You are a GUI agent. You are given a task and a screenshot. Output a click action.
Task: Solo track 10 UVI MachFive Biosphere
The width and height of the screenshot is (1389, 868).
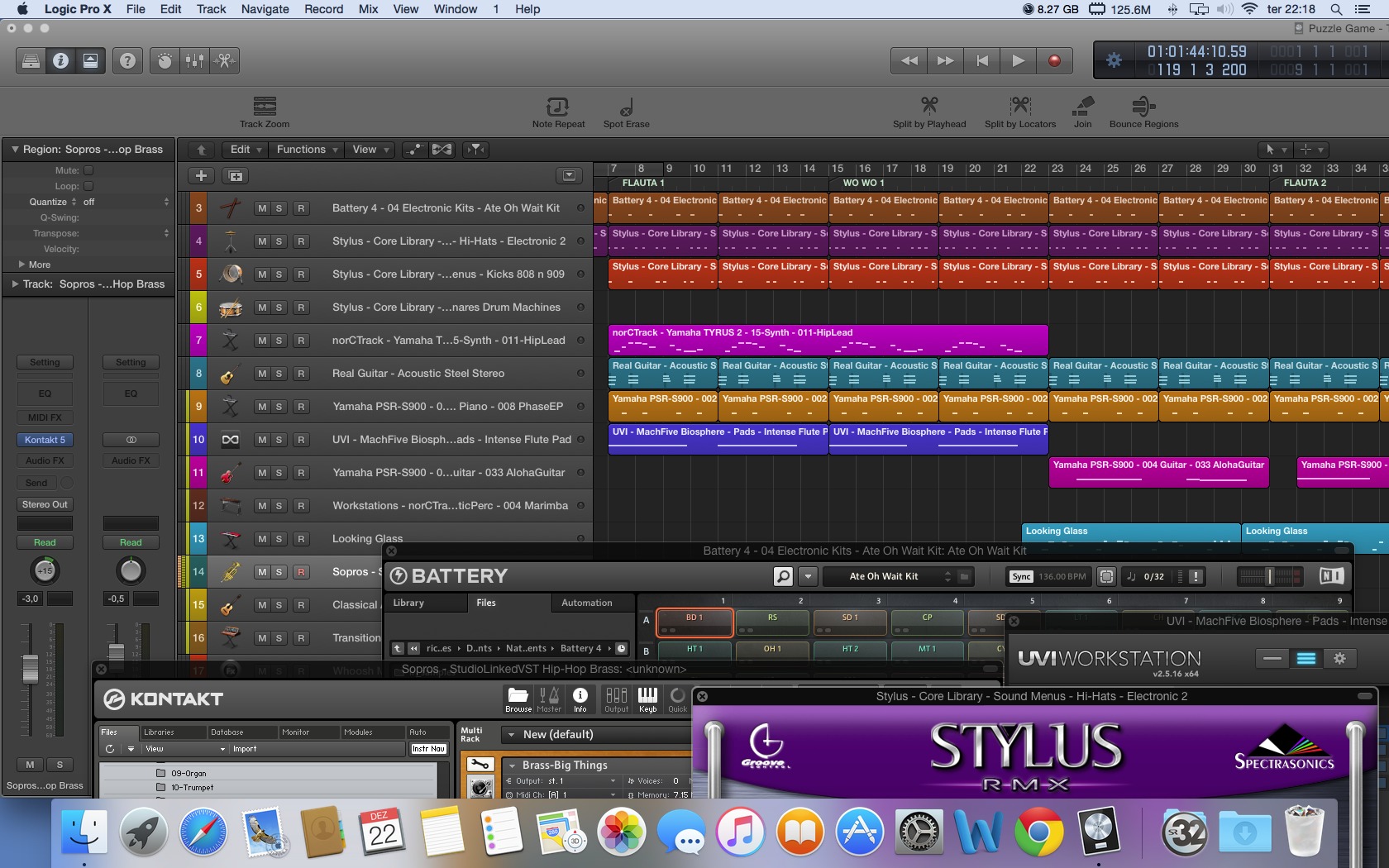click(x=279, y=440)
